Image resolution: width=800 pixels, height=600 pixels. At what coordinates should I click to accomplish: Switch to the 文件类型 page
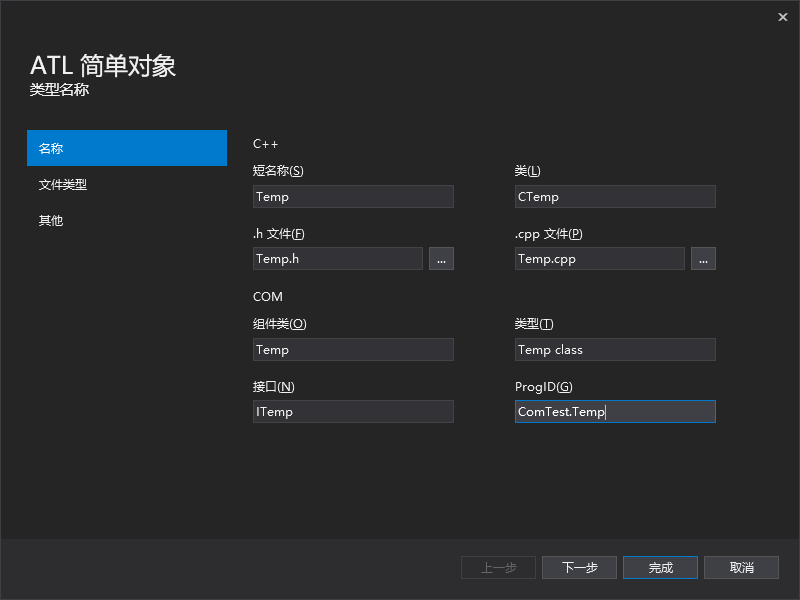(127, 184)
